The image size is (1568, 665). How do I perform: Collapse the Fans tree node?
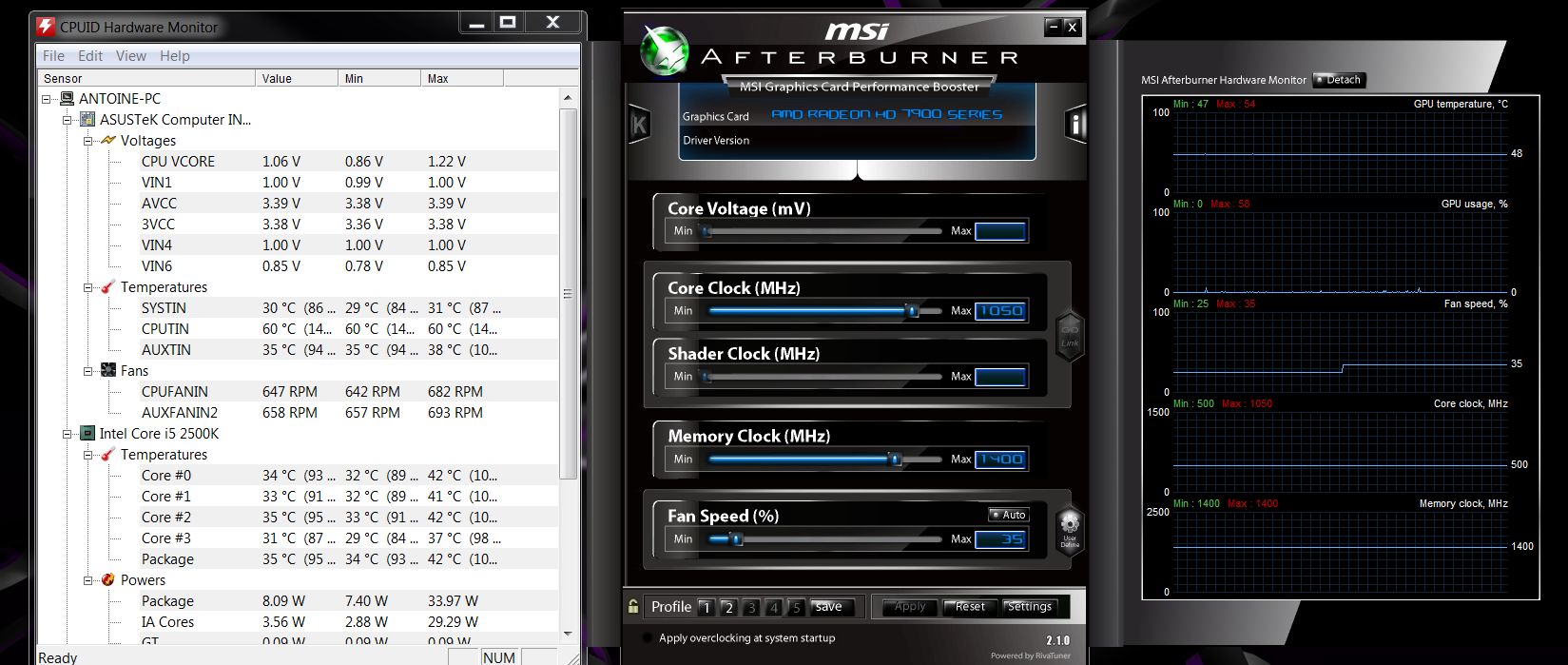(x=88, y=371)
